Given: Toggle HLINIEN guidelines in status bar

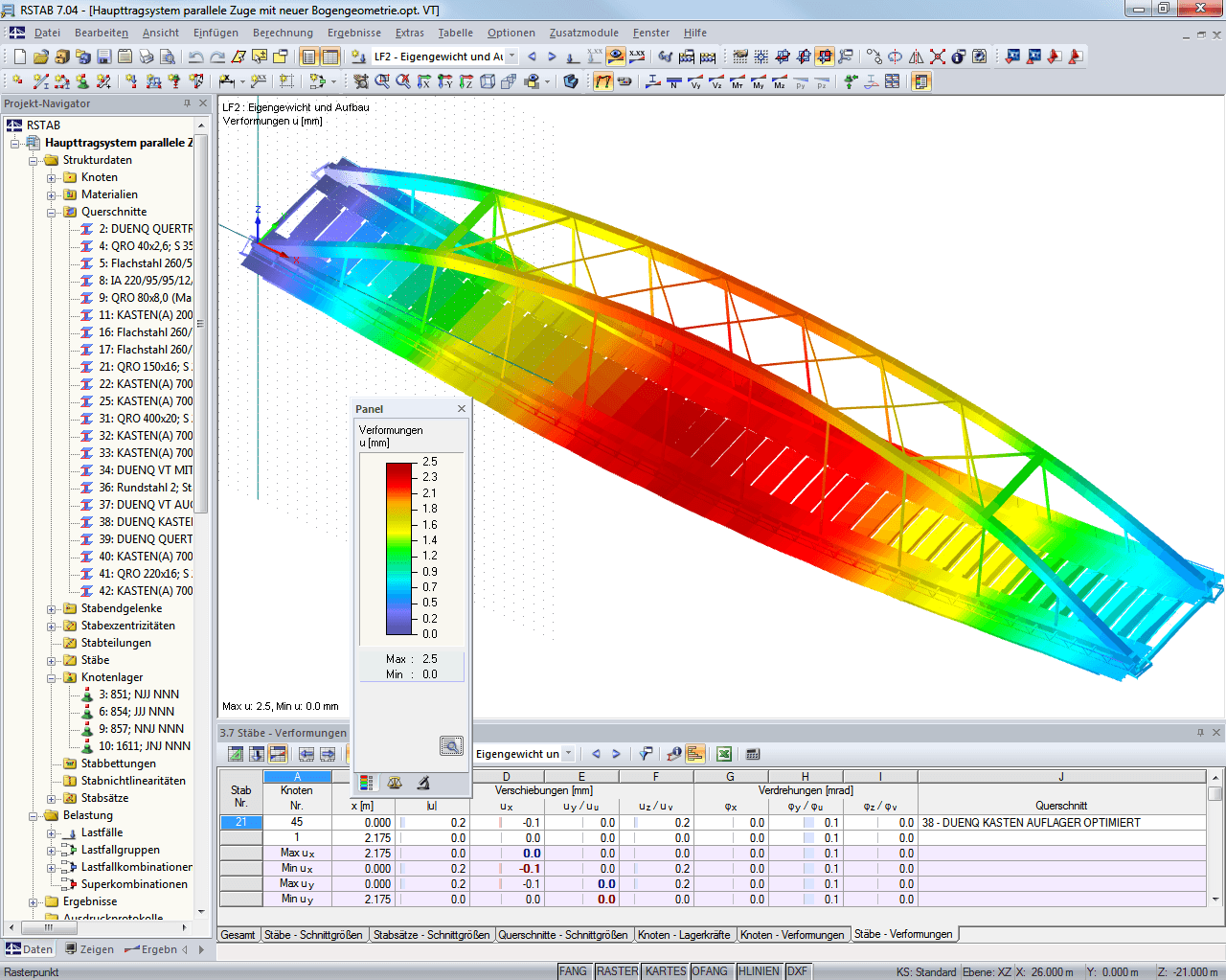Looking at the screenshot, I should [x=760, y=971].
